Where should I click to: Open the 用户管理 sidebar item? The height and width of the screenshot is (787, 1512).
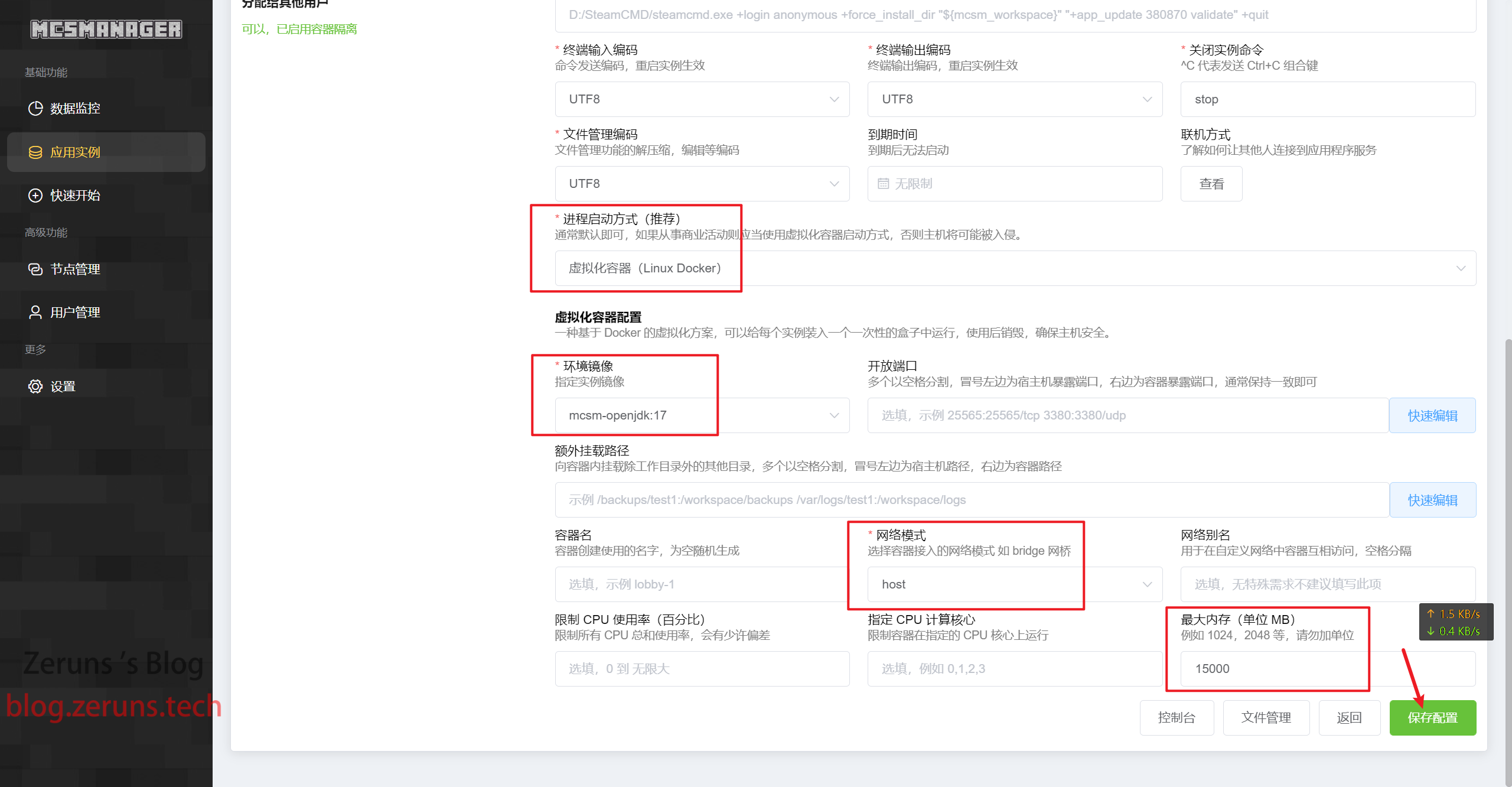coord(106,313)
